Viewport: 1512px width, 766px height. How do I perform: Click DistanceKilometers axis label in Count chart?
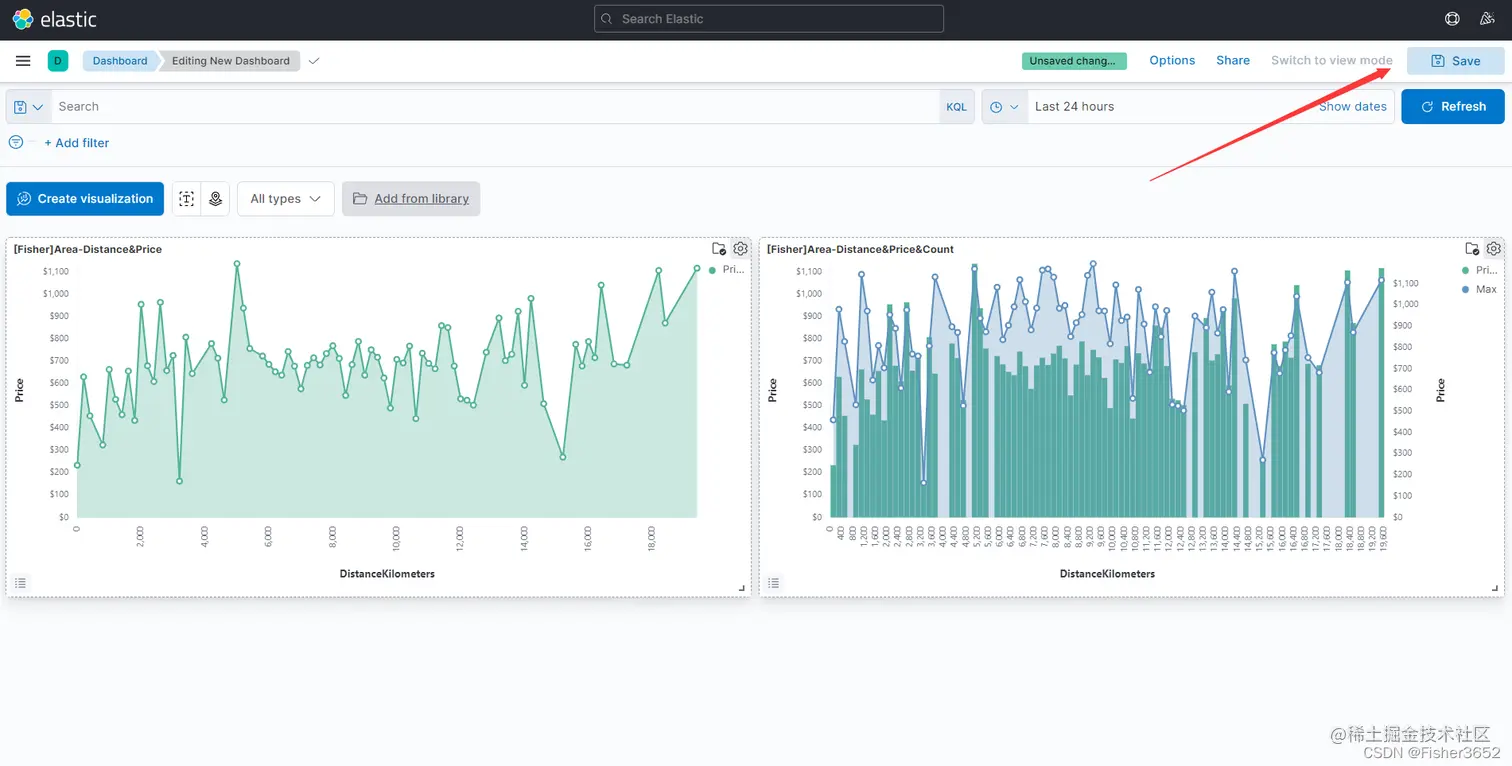pos(1107,574)
